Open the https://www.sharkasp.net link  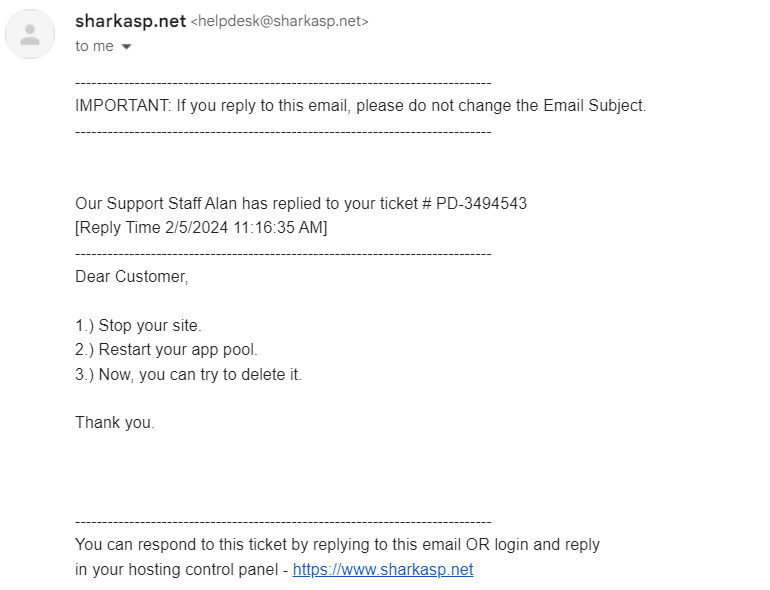tap(382, 570)
